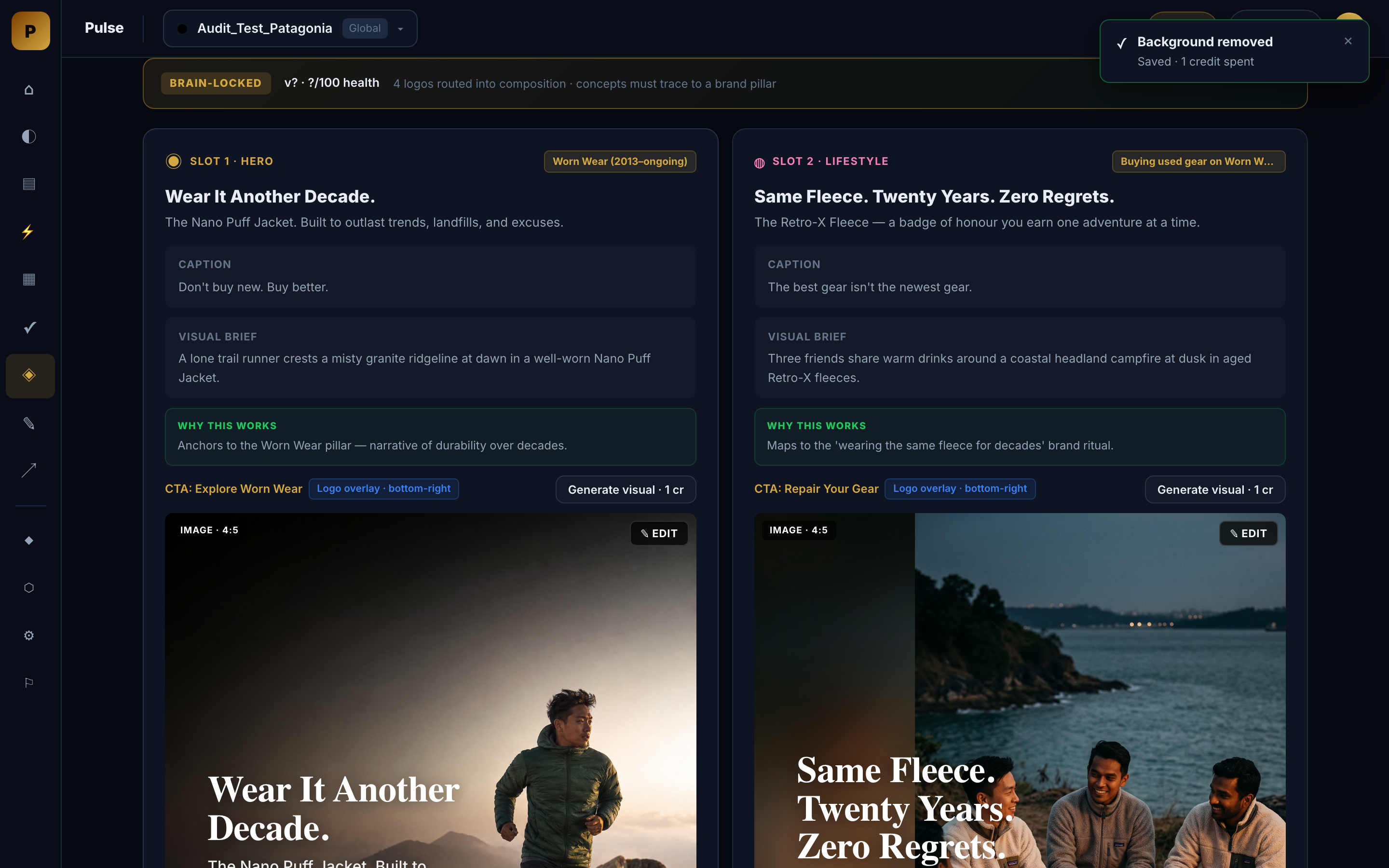Click the 'CTA: Repair Your Gear' text
The width and height of the screenshot is (1389, 868).
pos(816,488)
